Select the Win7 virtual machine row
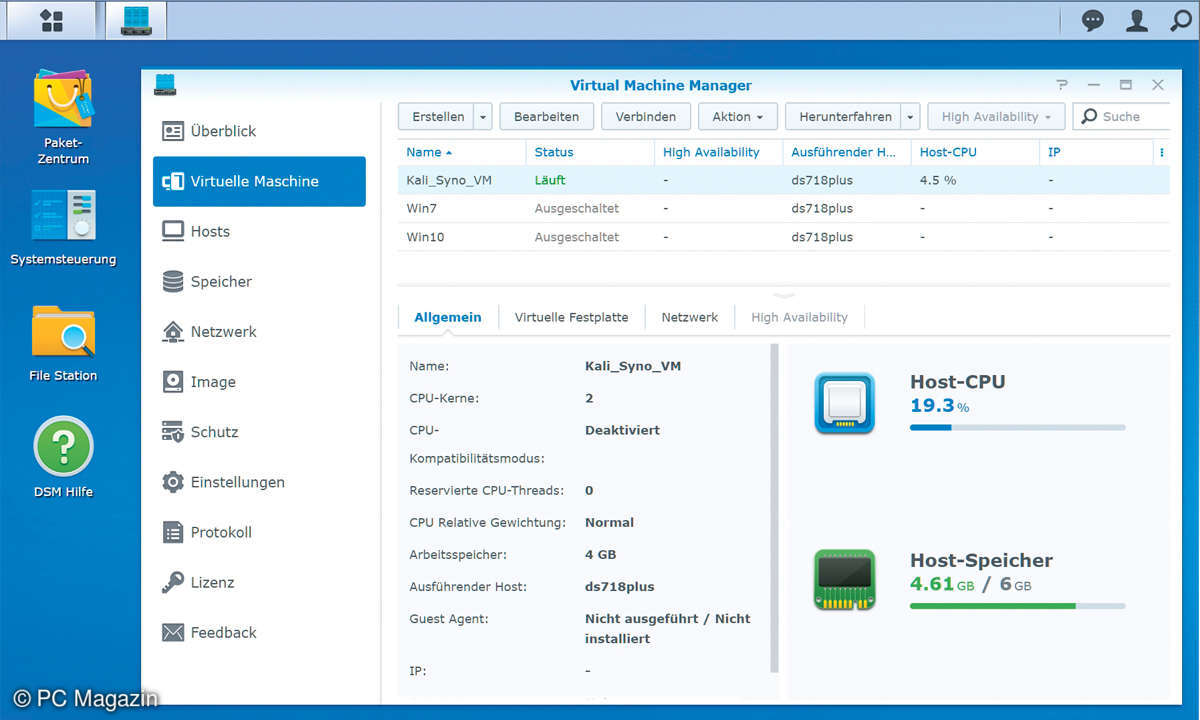The image size is (1200, 720). point(783,208)
